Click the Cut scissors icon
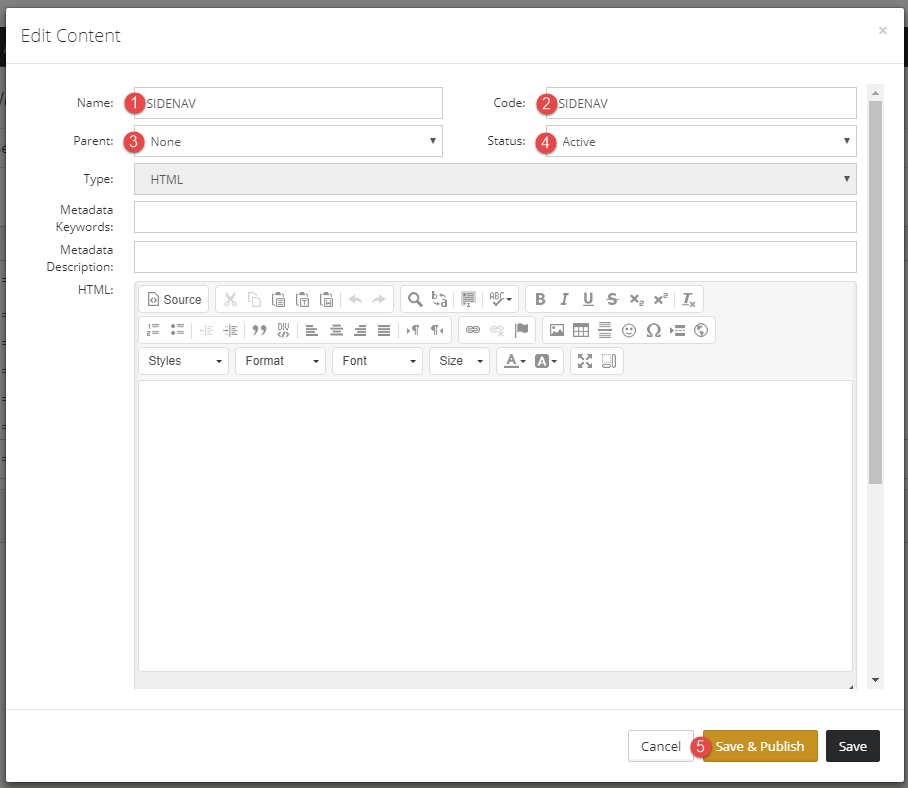The width and height of the screenshot is (908, 788). tap(230, 299)
